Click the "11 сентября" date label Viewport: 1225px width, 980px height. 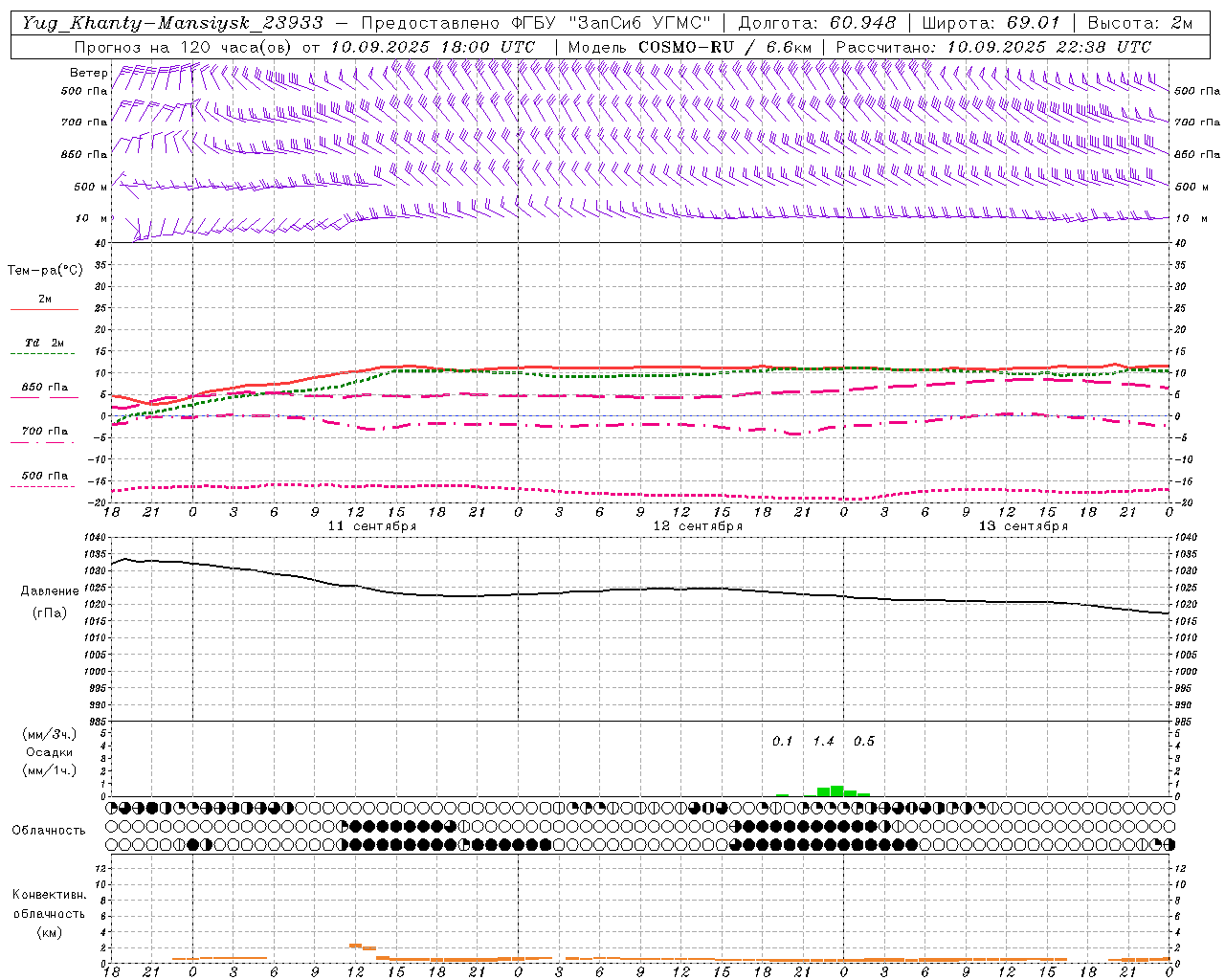(372, 526)
